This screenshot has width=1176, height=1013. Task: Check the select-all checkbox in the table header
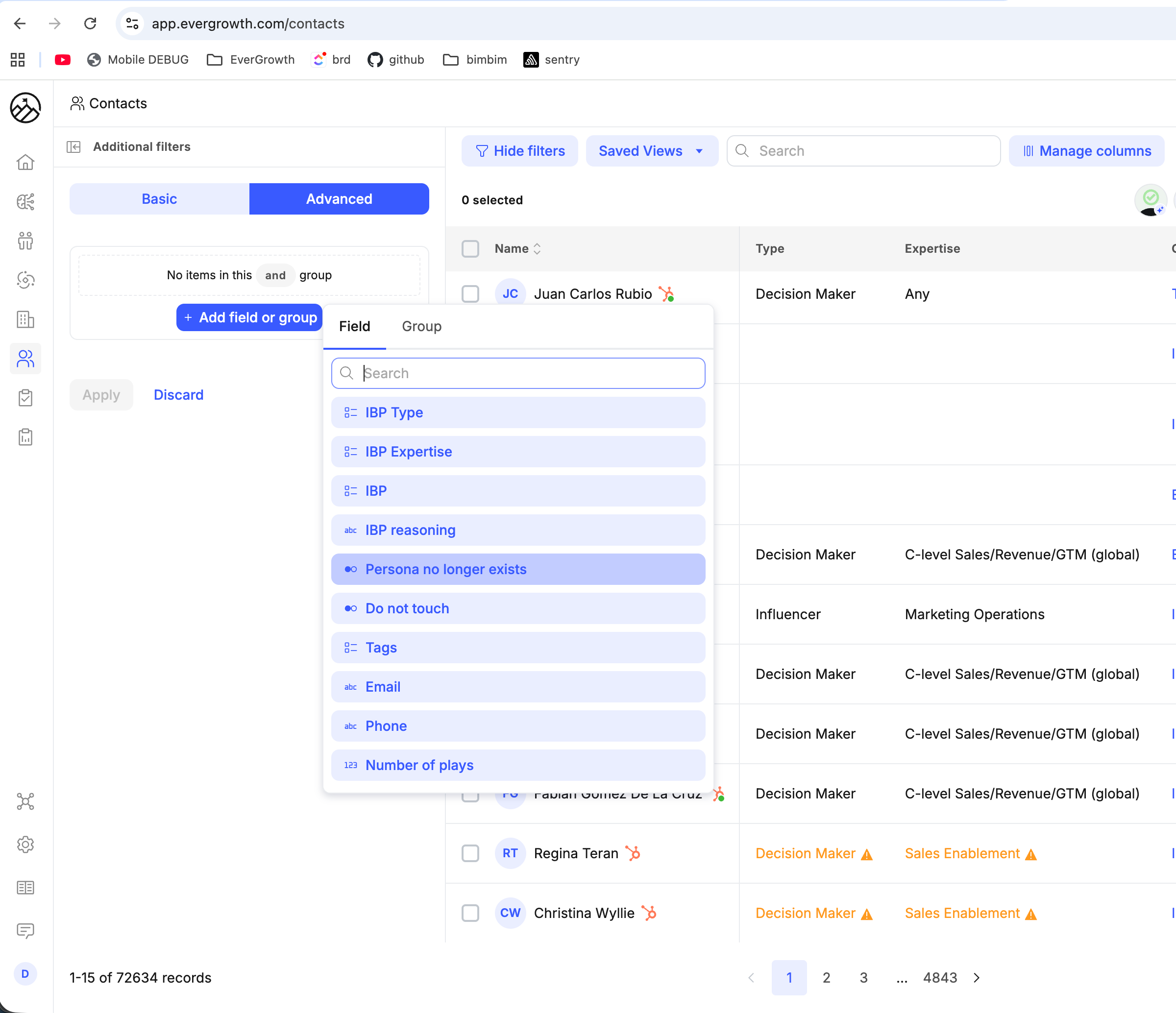click(x=470, y=248)
